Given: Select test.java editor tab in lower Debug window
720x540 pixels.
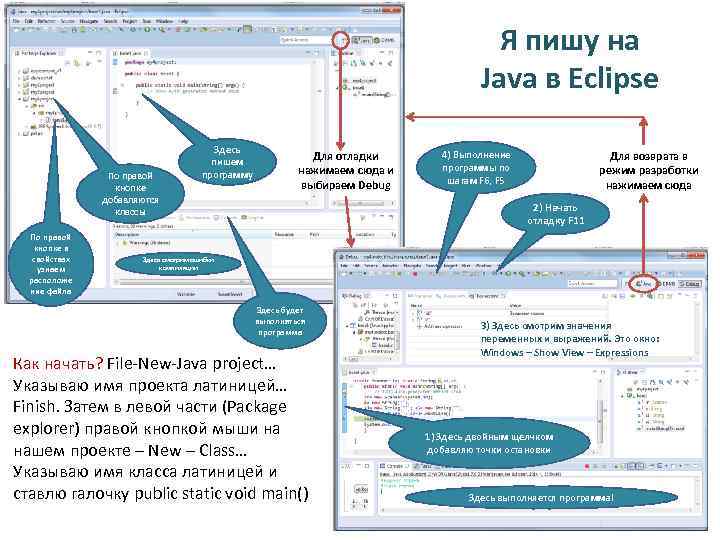Looking at the screenshot, I should [357, 372].
